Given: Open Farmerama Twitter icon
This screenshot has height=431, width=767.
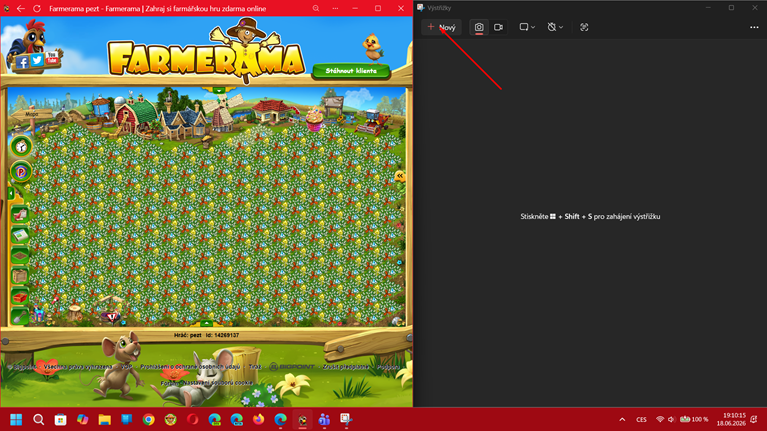Looking at the screenshot, I should [x=37, y=60].
